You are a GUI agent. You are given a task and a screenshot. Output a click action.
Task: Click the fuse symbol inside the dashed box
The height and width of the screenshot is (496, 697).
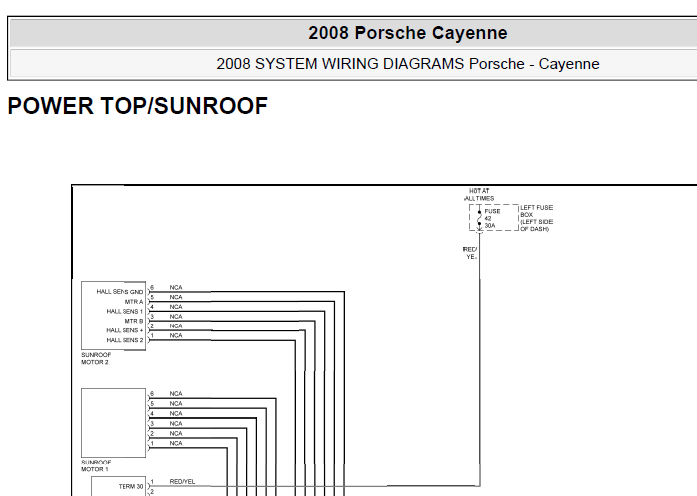click(479, 219)
